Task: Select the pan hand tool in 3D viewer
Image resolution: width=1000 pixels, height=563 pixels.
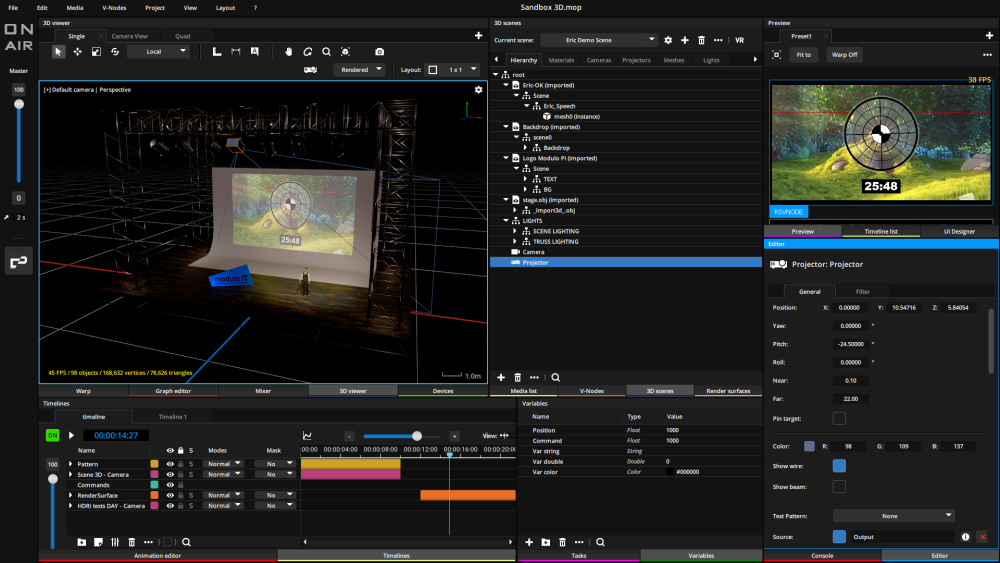Action: click(x=289, y=51)
